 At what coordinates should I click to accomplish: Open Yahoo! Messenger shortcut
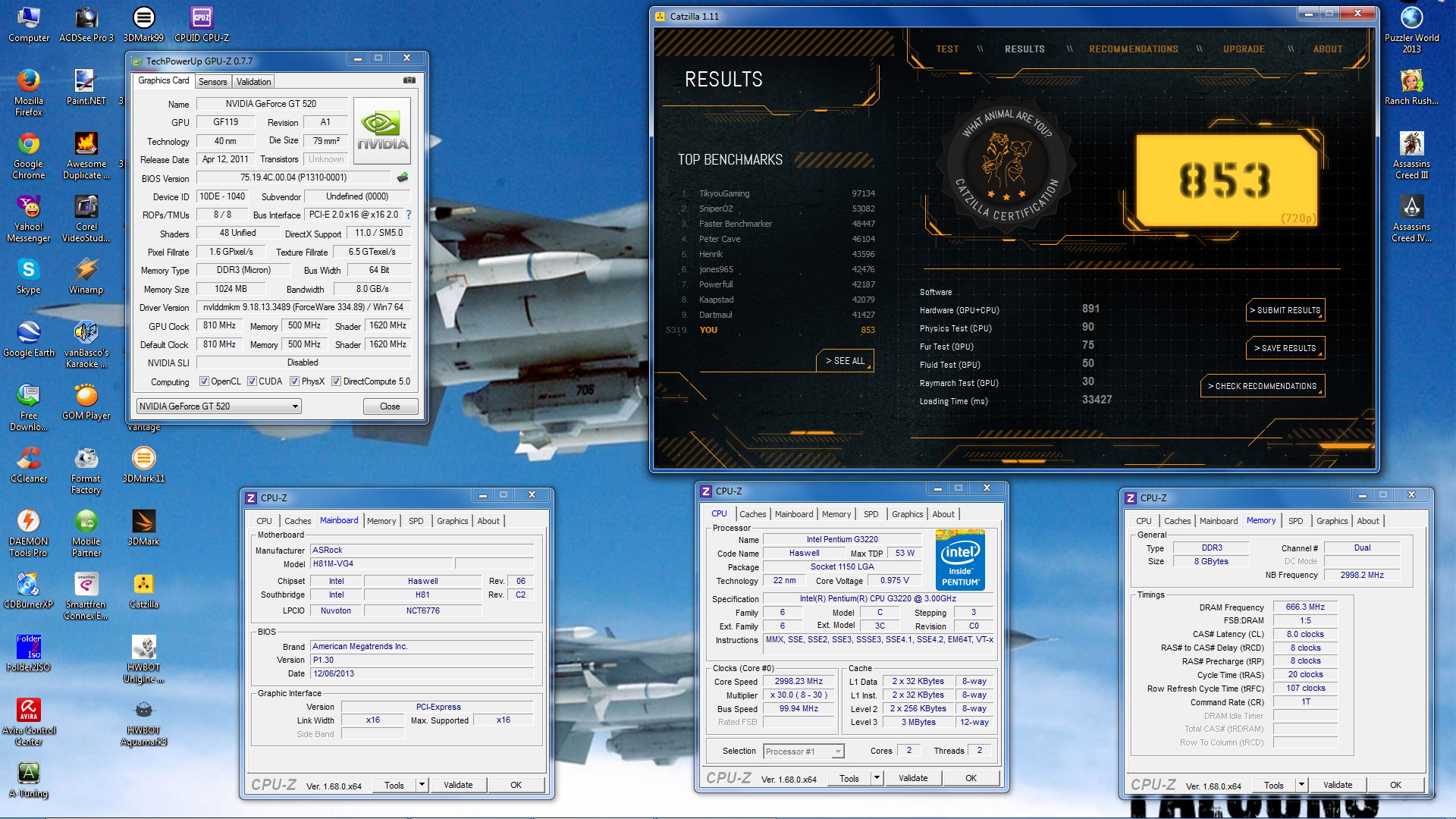[28, 218]
